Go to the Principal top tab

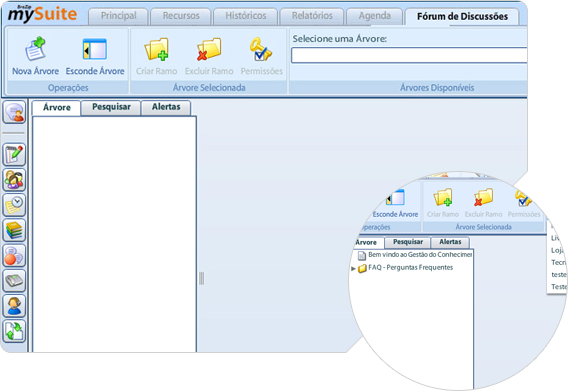pyautogui.click(x=118, y=16)
